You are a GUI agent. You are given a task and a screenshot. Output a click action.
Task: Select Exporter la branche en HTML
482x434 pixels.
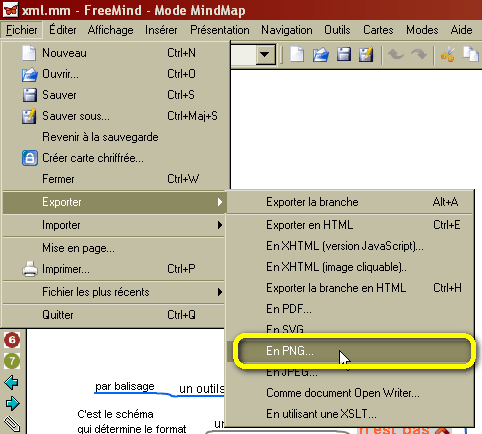click(x=350, y=288)
